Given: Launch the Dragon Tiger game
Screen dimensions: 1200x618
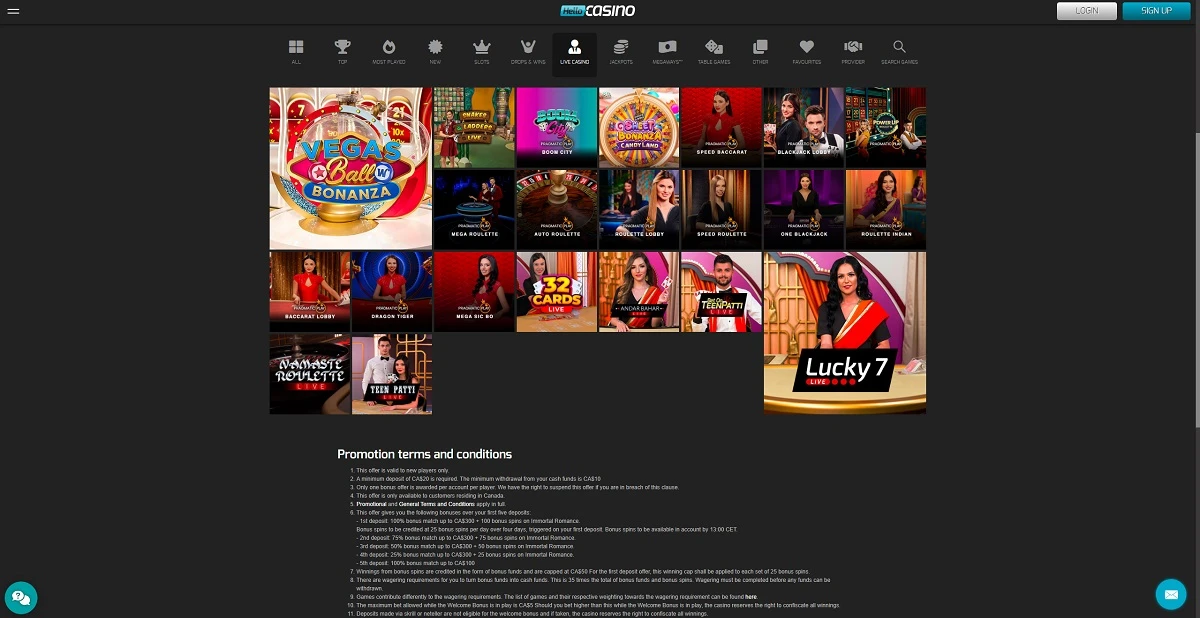Looking at the screenshot, I should (392, 291).
